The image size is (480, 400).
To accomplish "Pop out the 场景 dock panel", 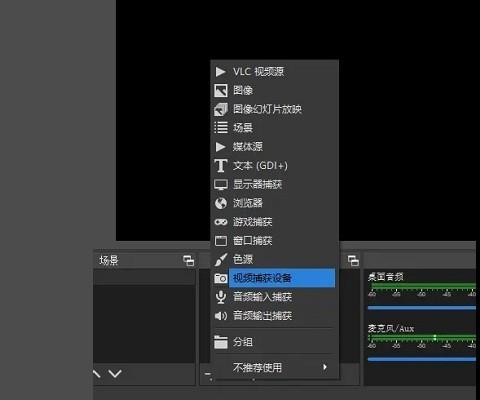I will (x=189, y=261).
